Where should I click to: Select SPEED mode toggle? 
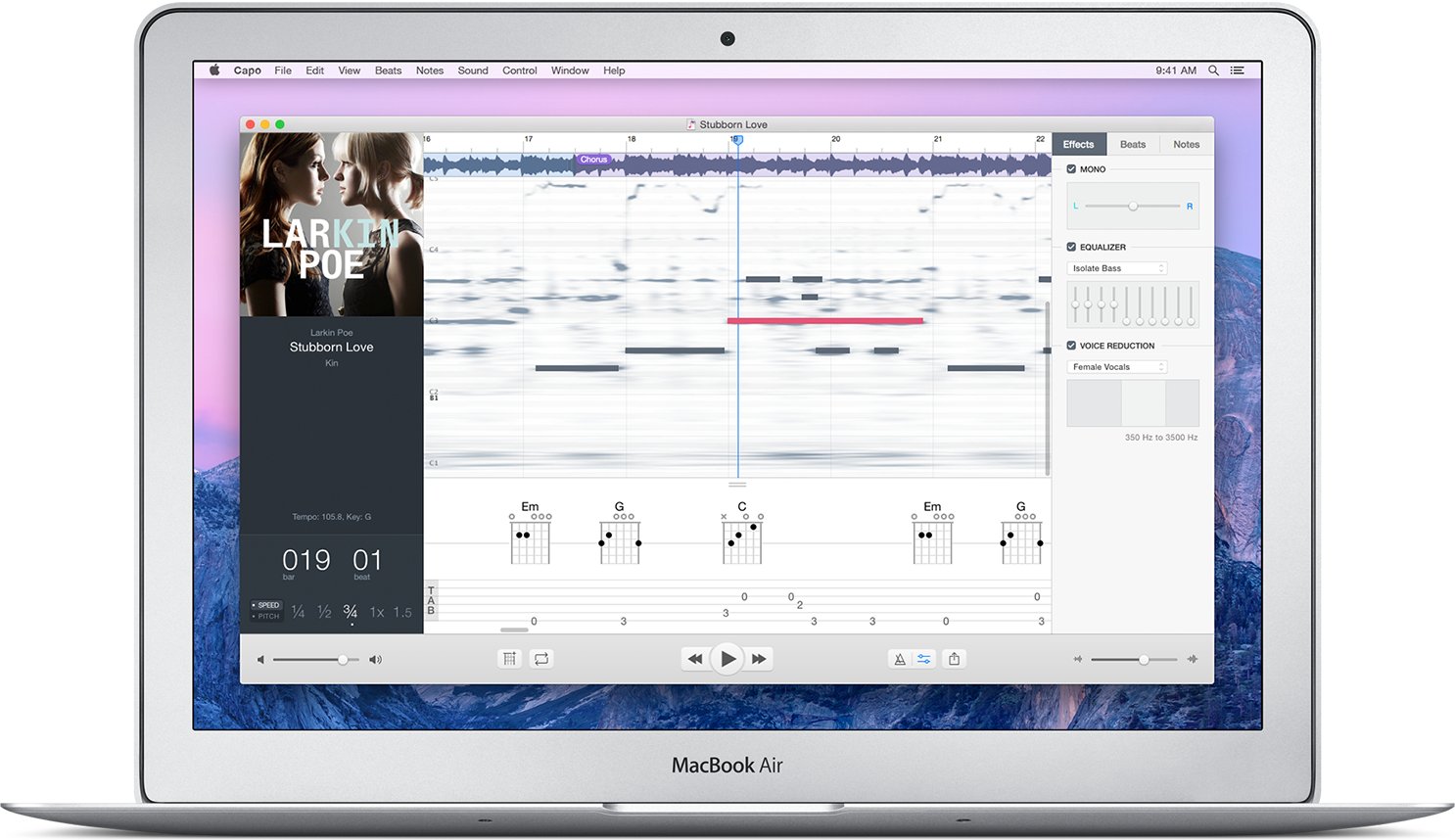[265, 605]
